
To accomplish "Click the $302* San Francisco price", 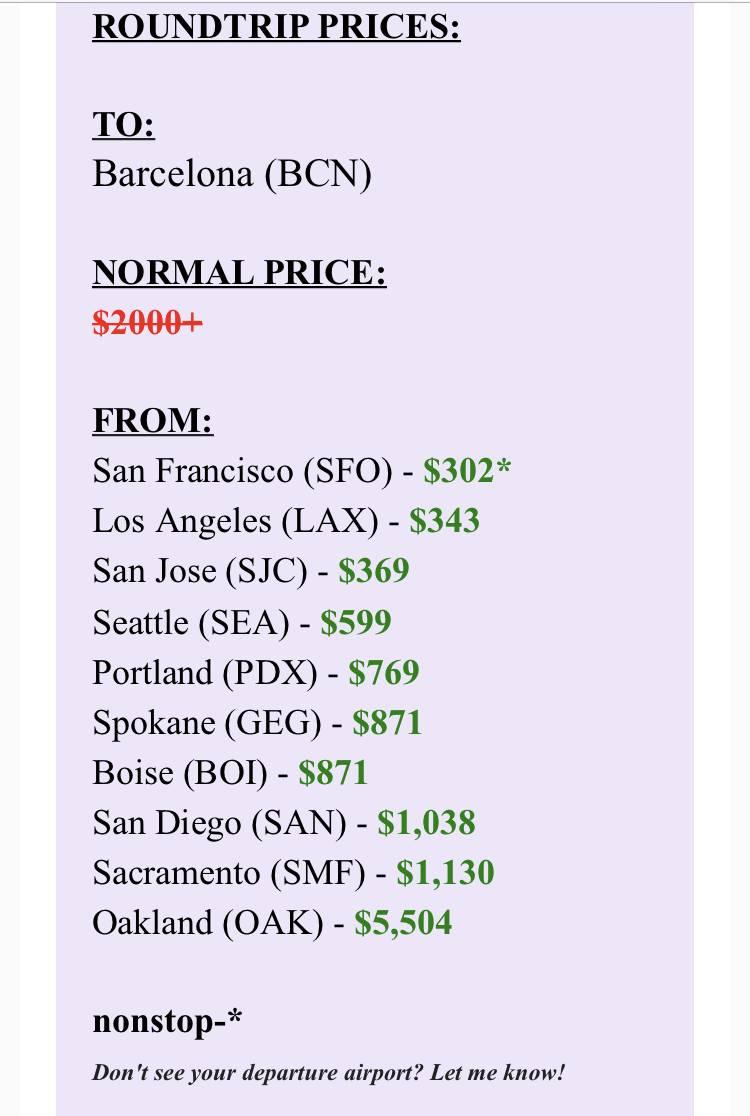I will click(x=467, y=470).
